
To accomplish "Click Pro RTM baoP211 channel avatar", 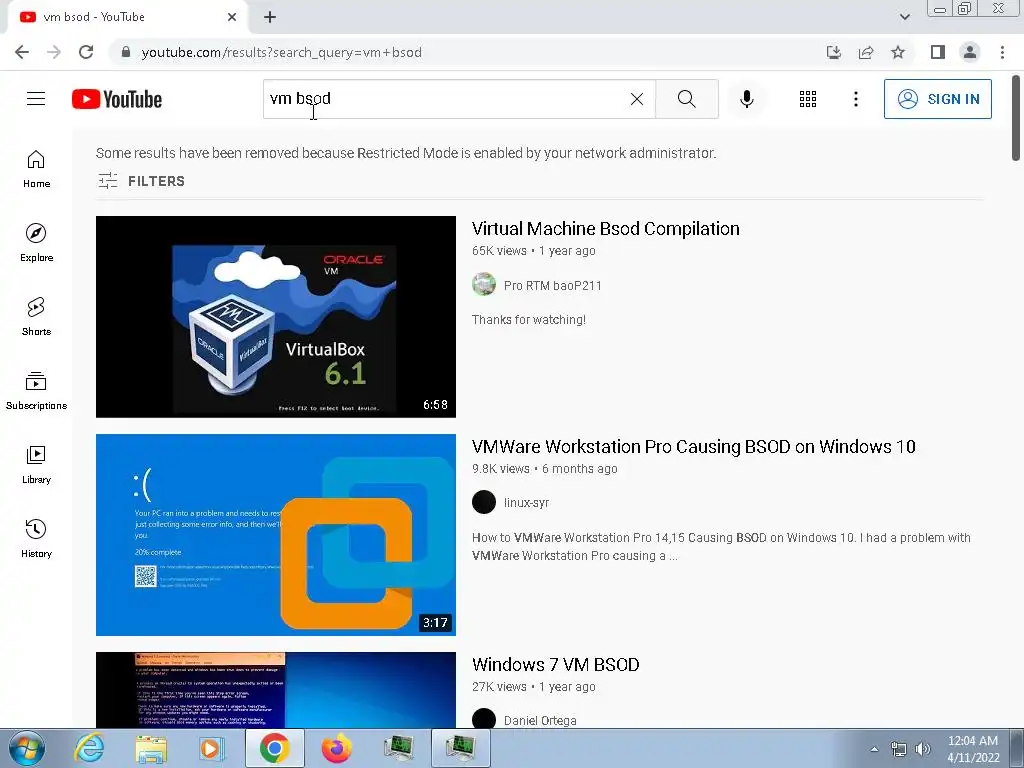I will click(x=484, y=285).
